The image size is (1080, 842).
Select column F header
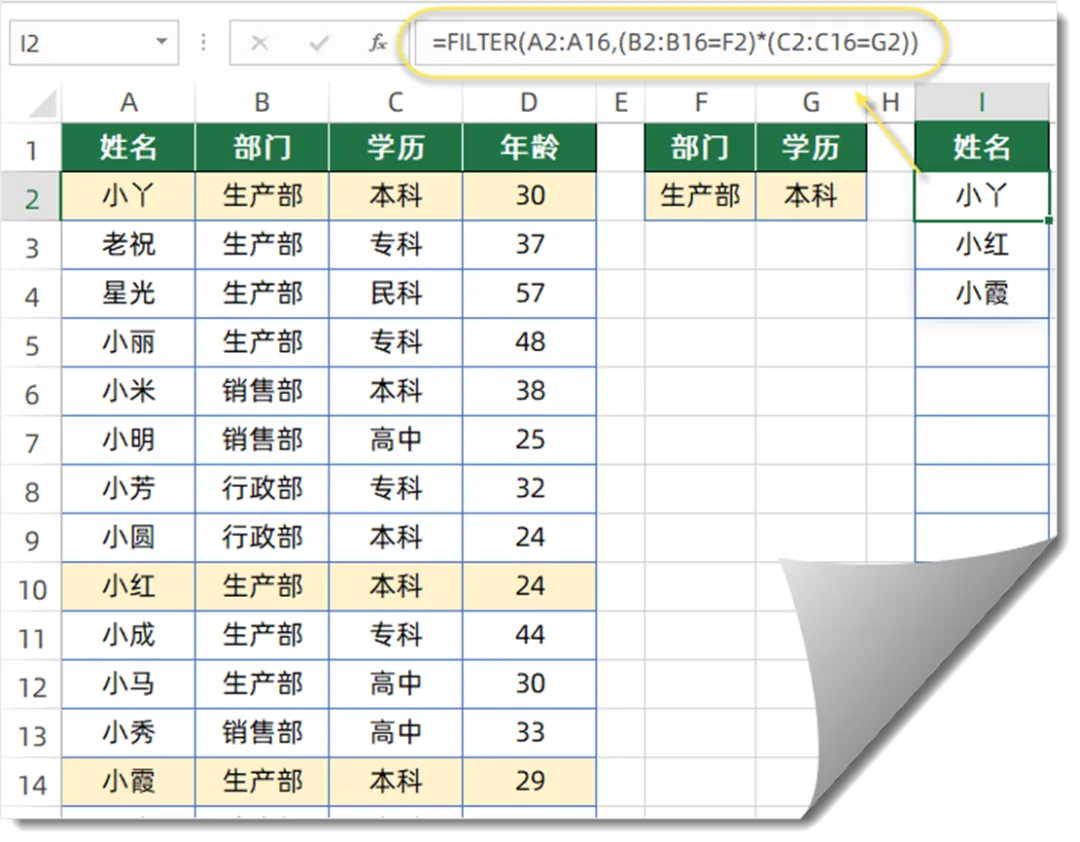coord(700,103)
